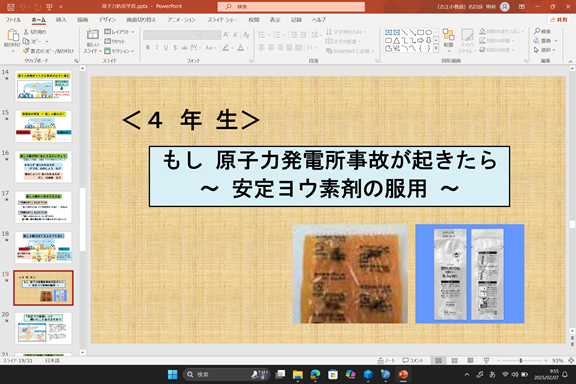Open the Customize Quick Access Toolbar arrow
Screen dimensions: 576x384
click(x=61, y=7)
